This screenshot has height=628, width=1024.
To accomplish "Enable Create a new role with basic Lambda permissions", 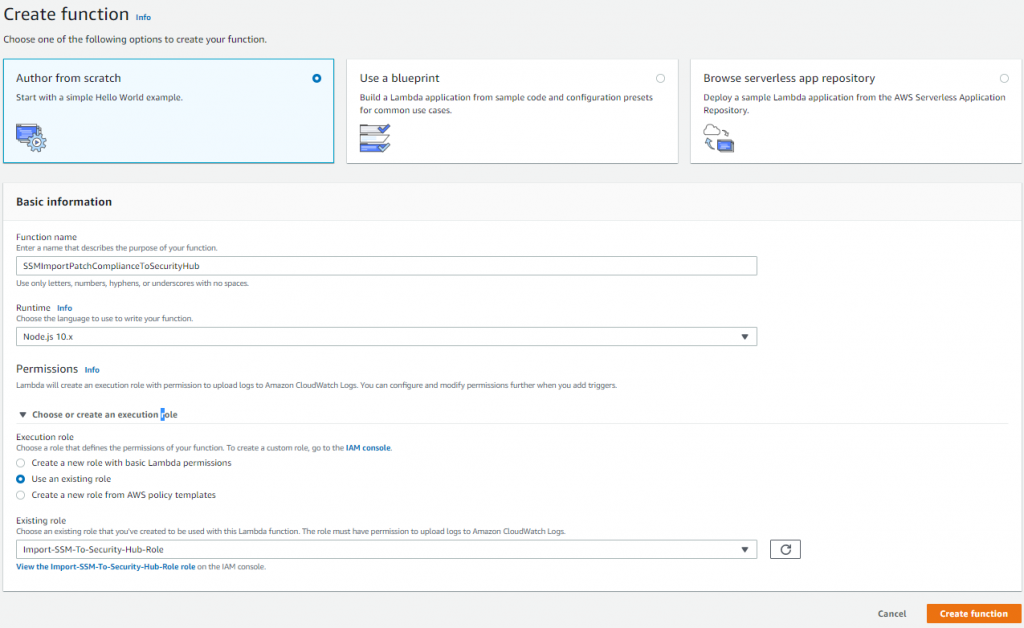I will point(21,463).
